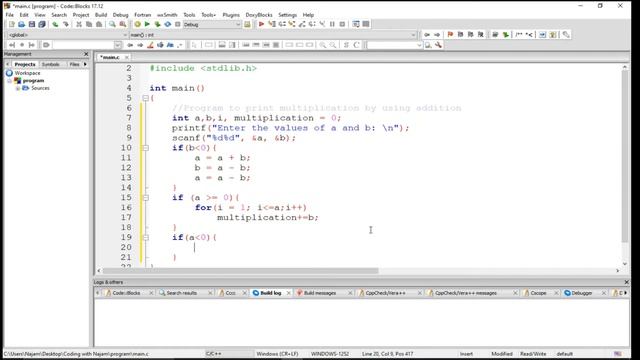Click the wrench icon in the search toolbar
This screenshot has height=360, width=640.
tap(438, 45)
